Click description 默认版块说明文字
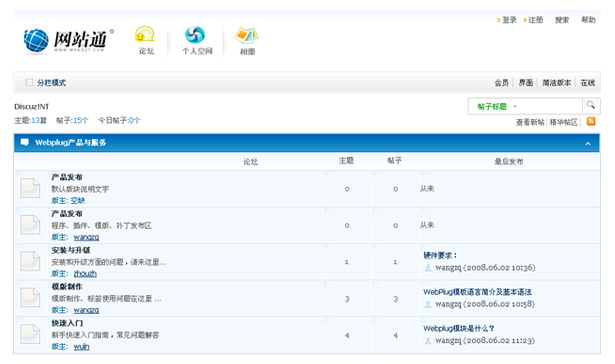The height and width of the screenshot is (364, 615). [80, 189]
